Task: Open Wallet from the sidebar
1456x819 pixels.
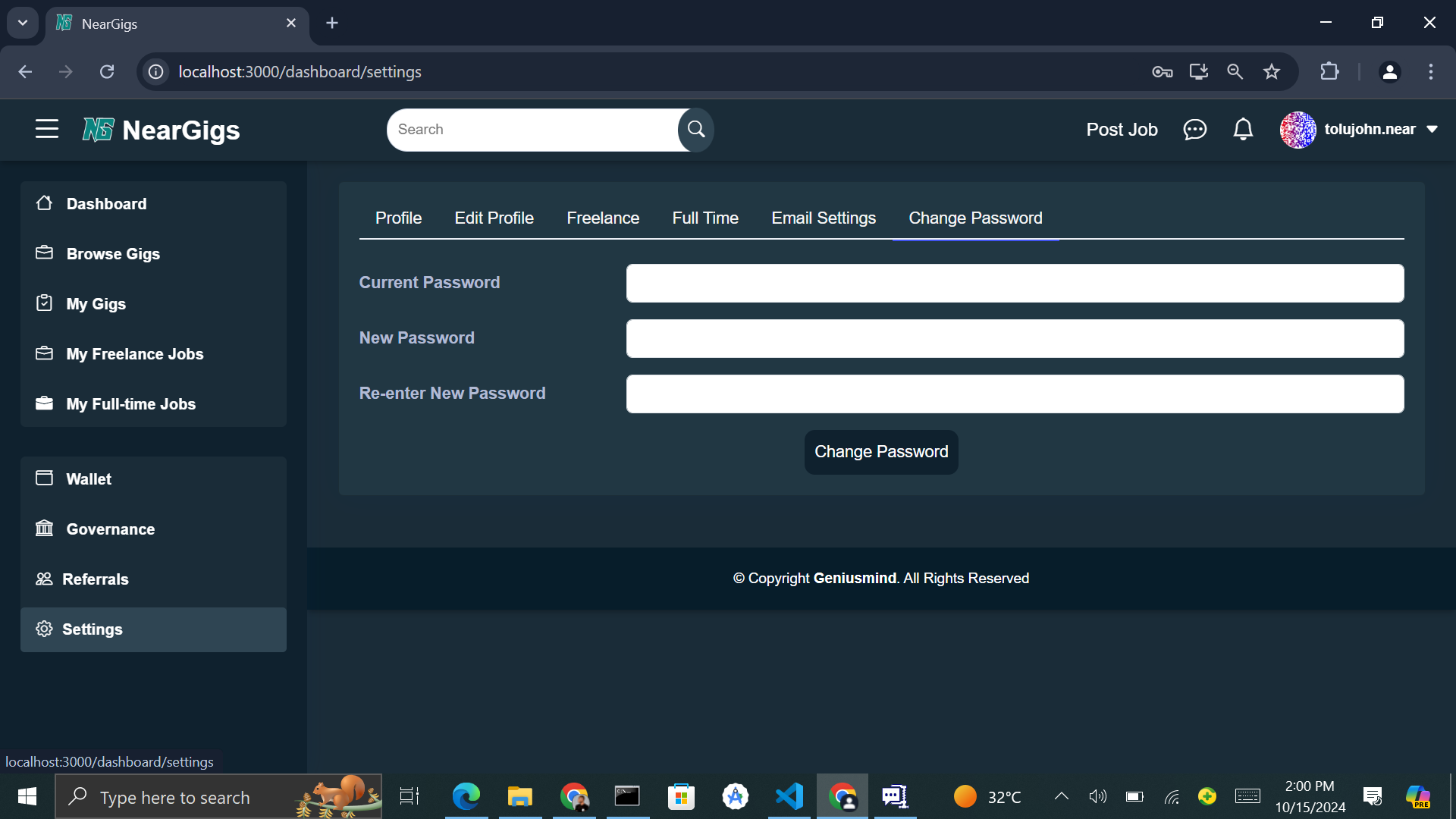Action: tap(89, 479)
